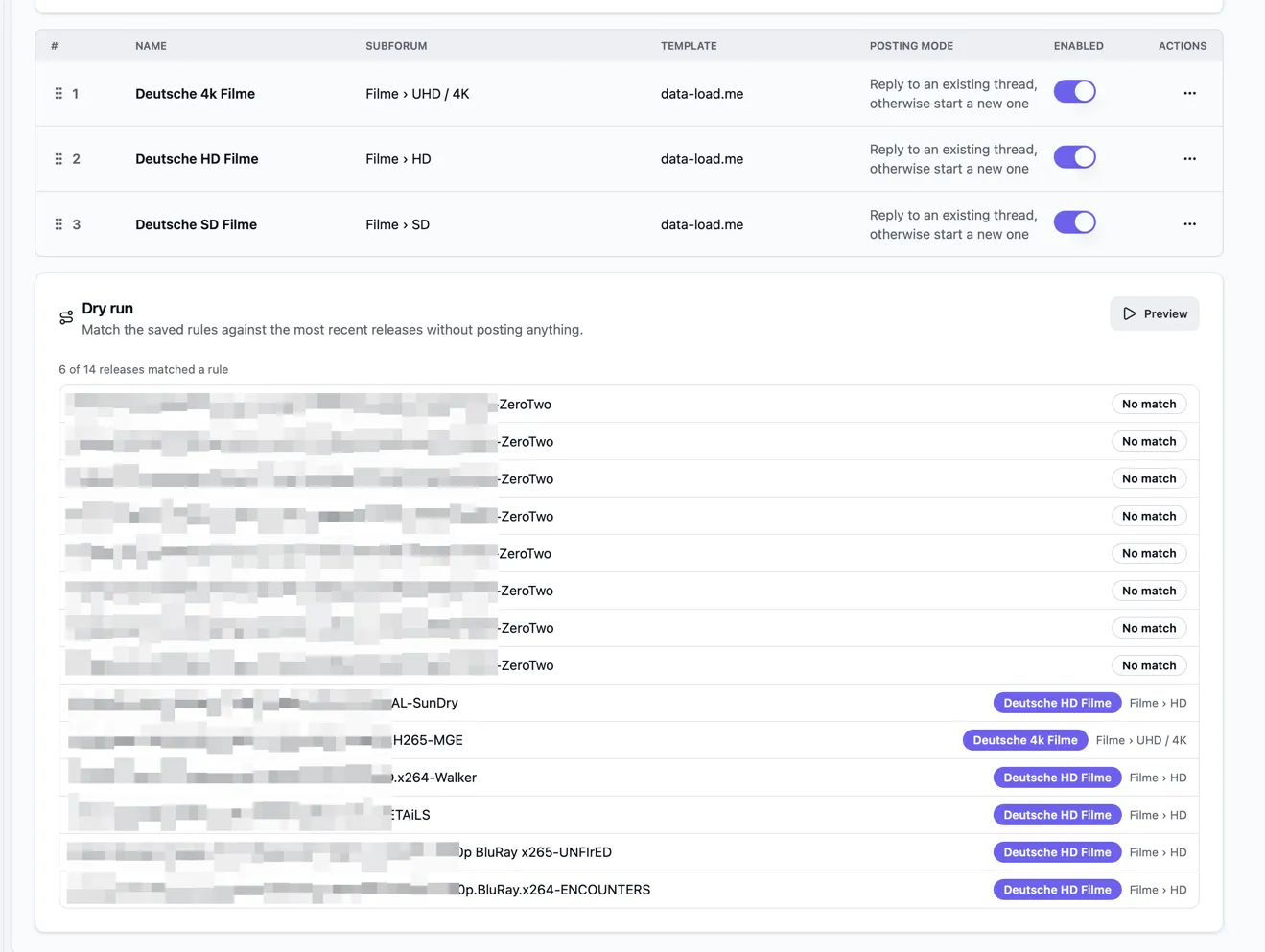Click the Subforum column header
Screen dimensions: 1265x952
pos(396,46)
